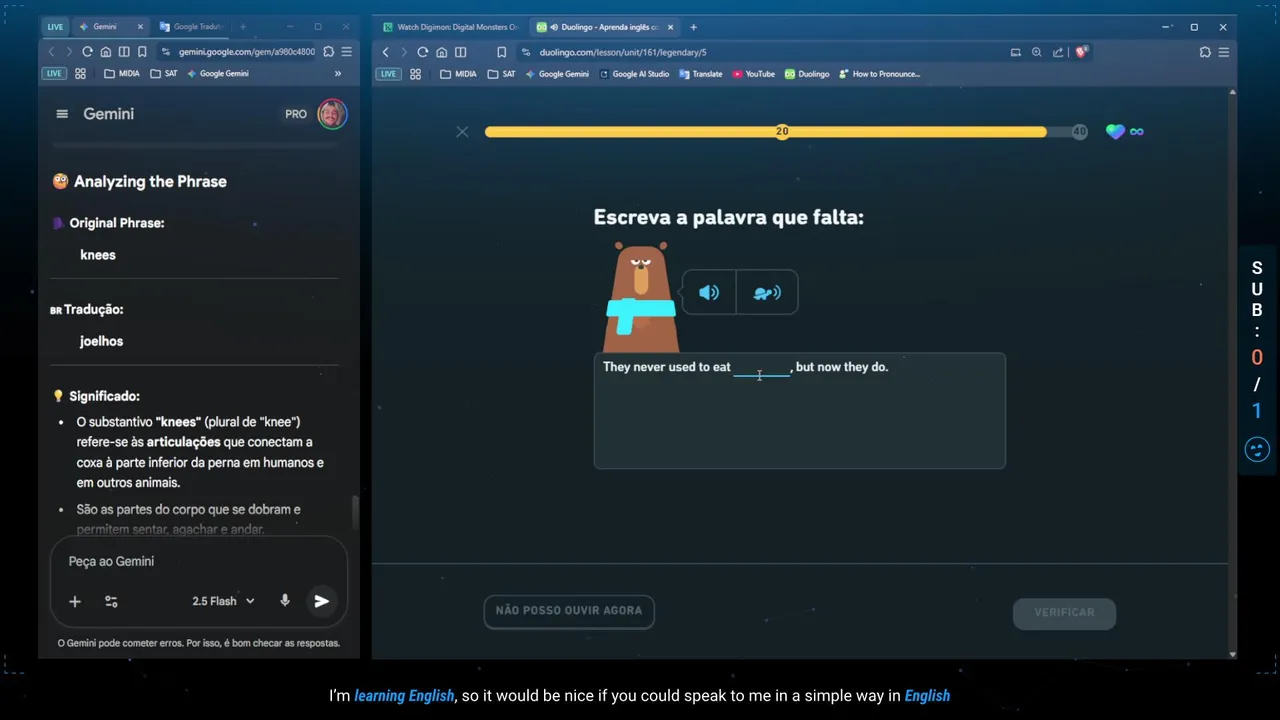Open the Duolingo bookmark

point(806,74)
